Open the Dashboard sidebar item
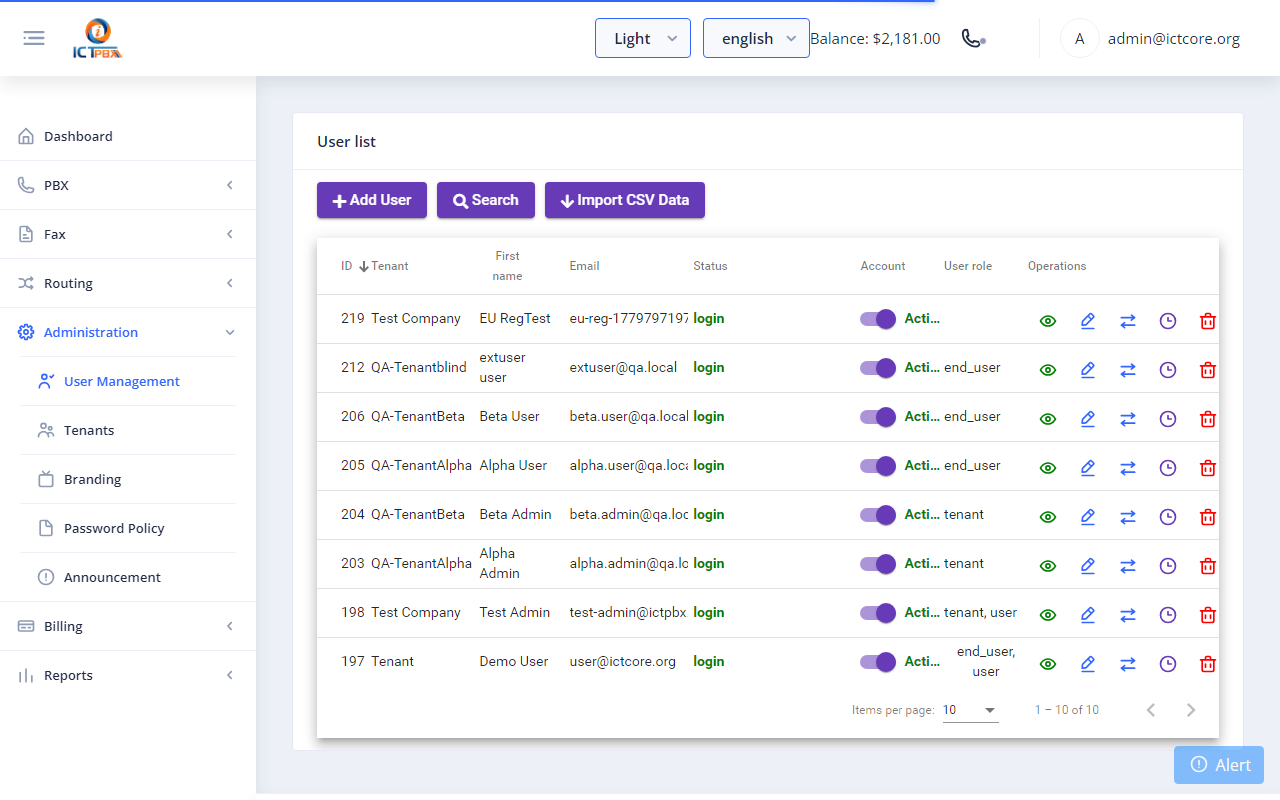 click(128, 136)
